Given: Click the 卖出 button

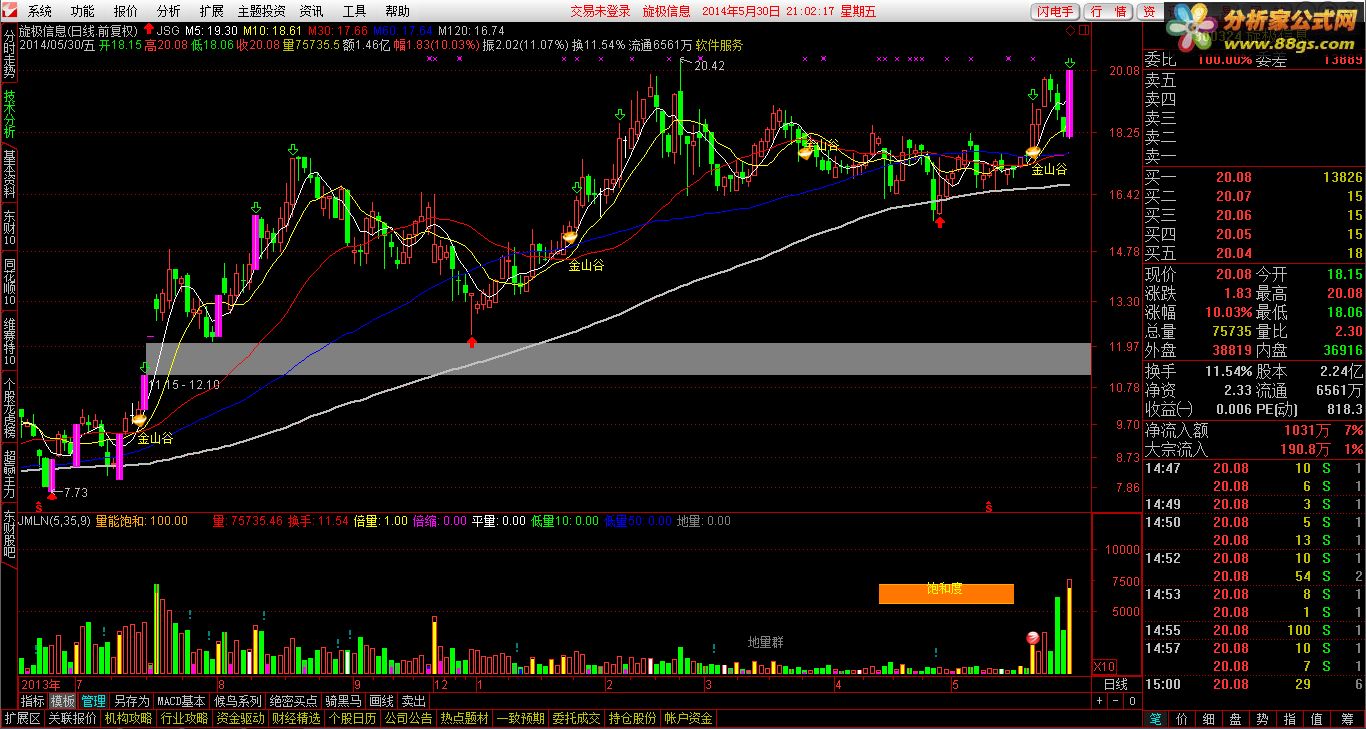Looking at the screenshot, I should pos(413,701).
